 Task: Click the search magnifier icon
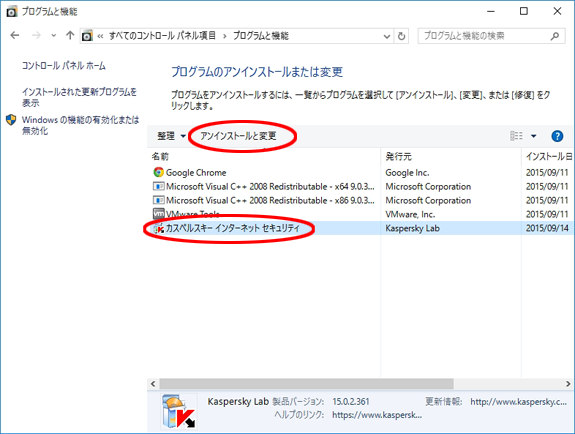click(555, 36)
